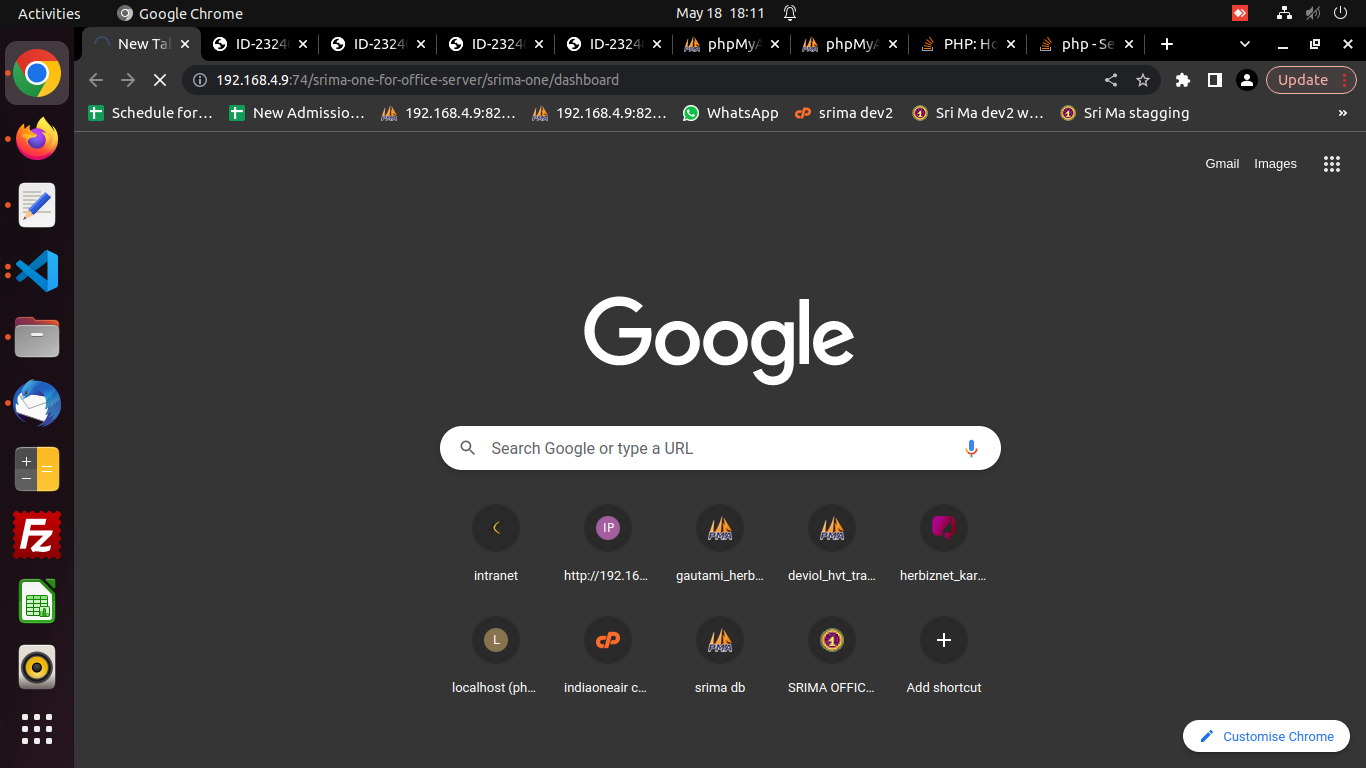Expand the hidden bookmarks overflow chevron
Image resolution: width=1366 pixels, height=768 pixels.
tap(1342, 113)
